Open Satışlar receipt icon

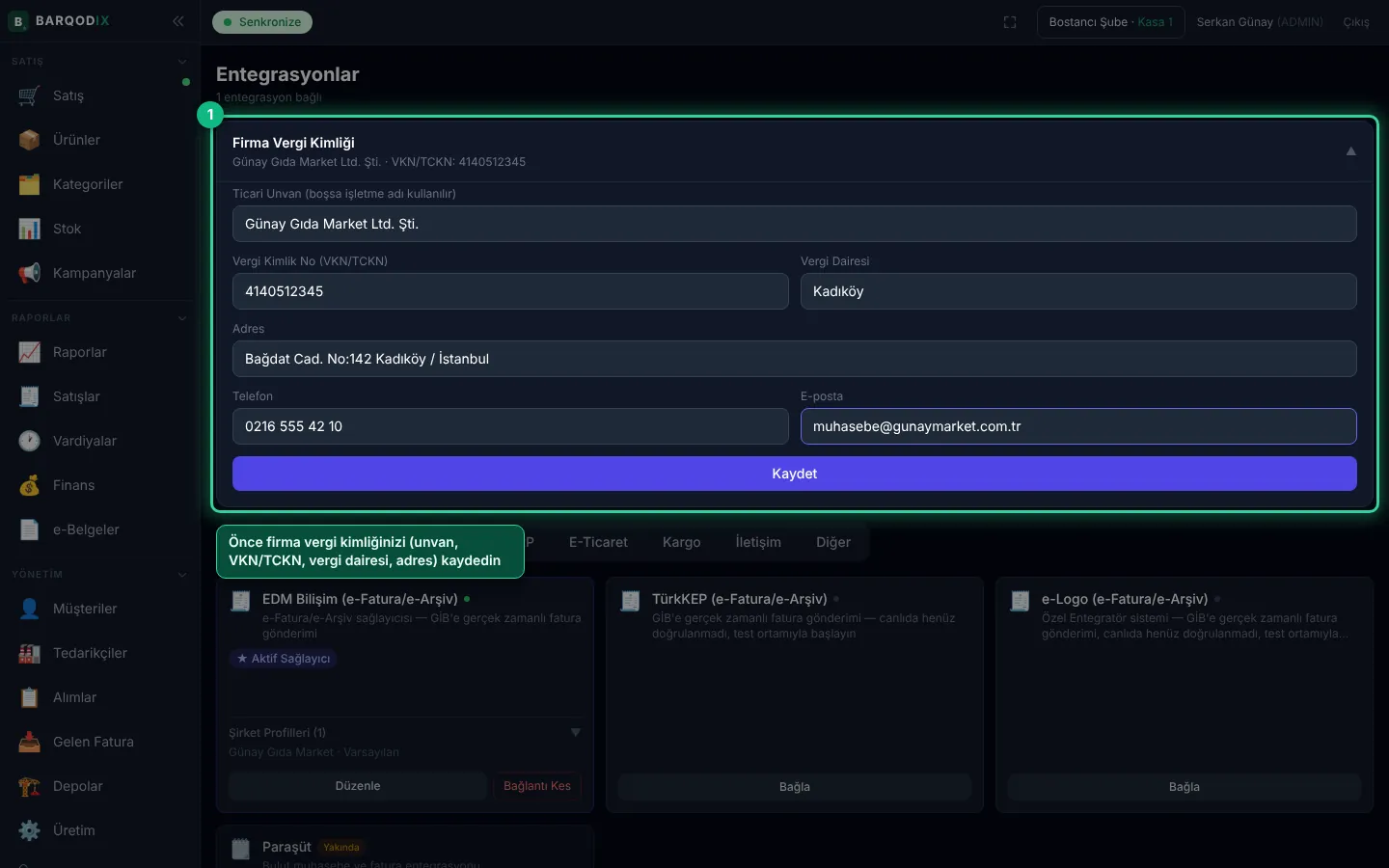(x=30, y=396)
